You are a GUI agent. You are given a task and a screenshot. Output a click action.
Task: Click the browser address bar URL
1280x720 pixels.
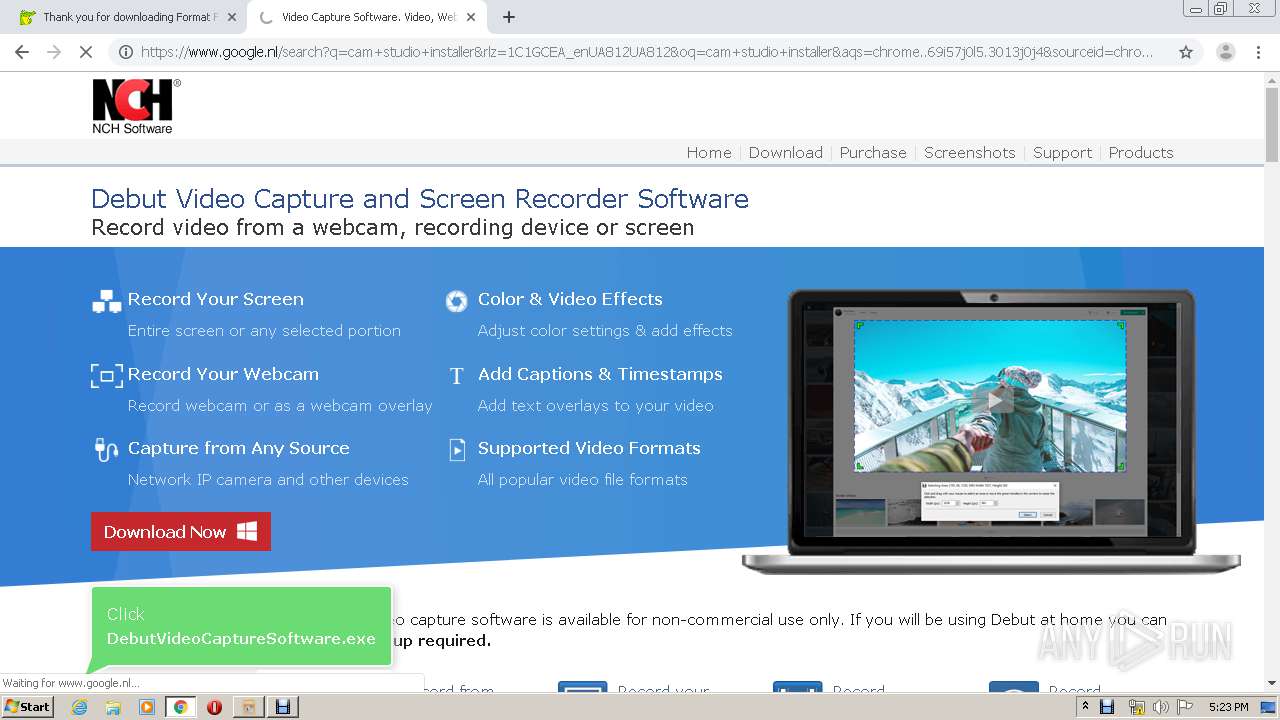coord(647,52)
